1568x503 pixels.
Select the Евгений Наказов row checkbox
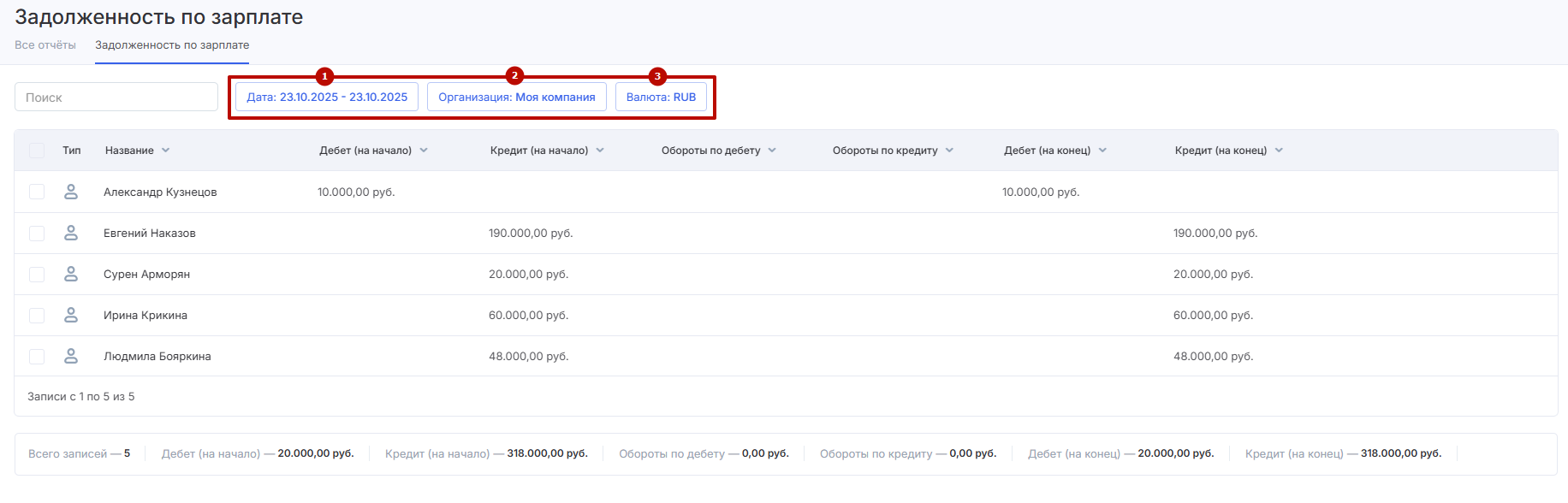click(37, 233)
